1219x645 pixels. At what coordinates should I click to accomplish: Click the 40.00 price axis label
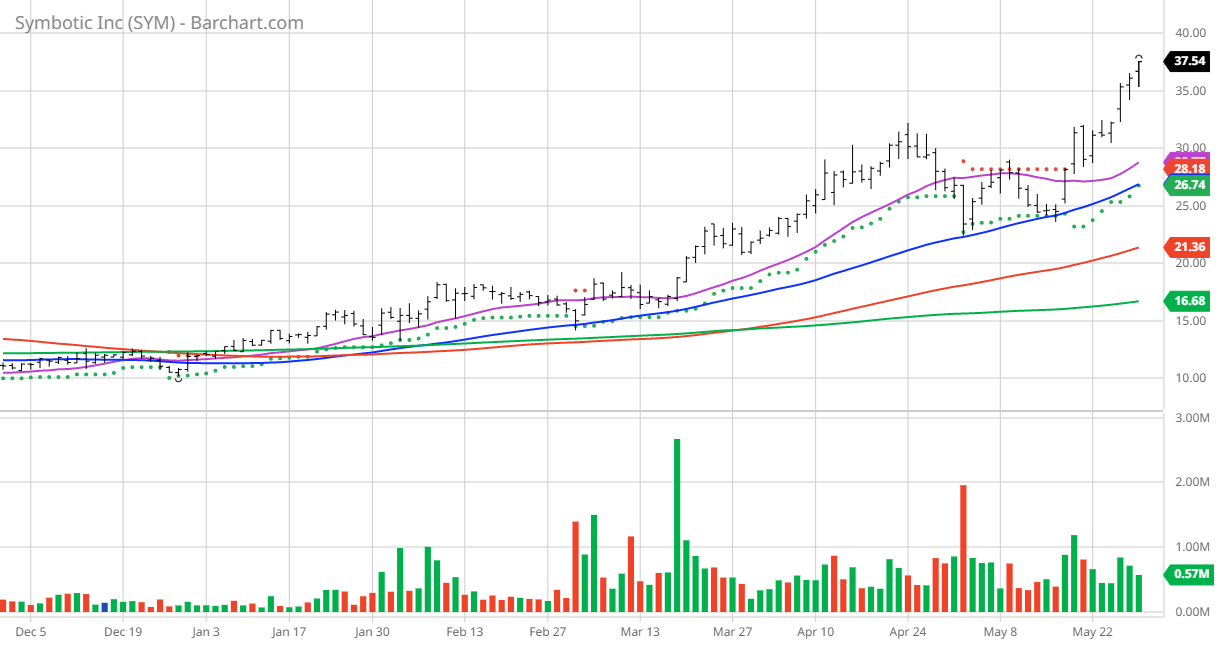[1189, 33]
